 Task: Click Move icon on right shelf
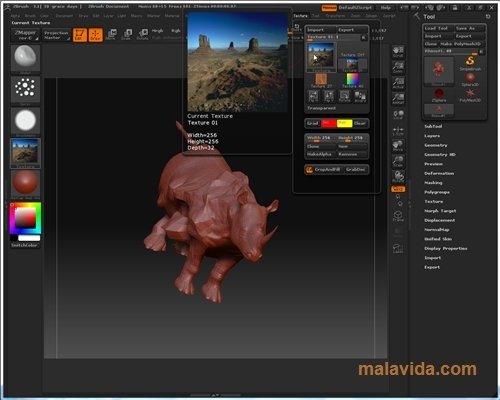(398, 146)
